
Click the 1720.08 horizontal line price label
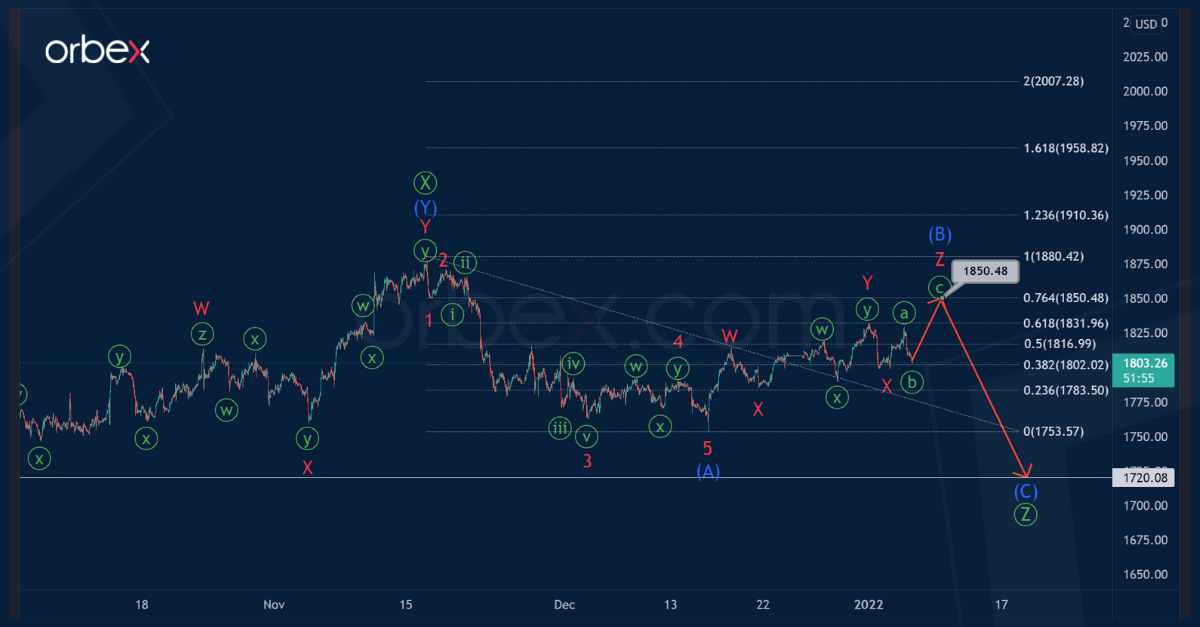[x=1143, y=479]
